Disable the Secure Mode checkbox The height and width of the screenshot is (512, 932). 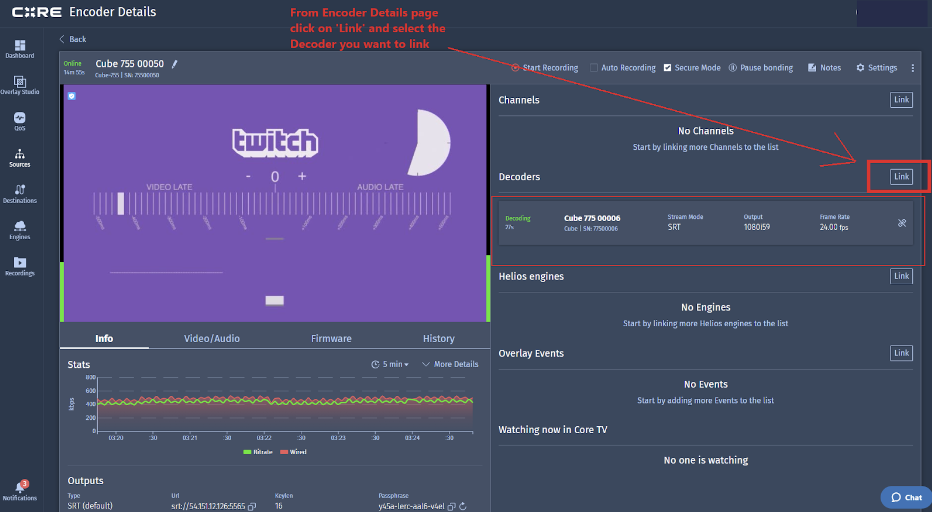668,68
